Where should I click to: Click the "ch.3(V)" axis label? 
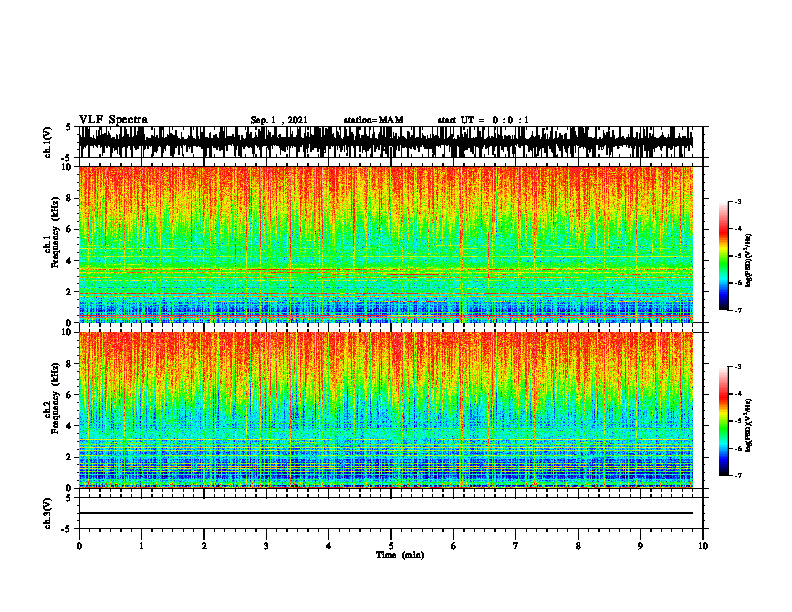[48, 513]
